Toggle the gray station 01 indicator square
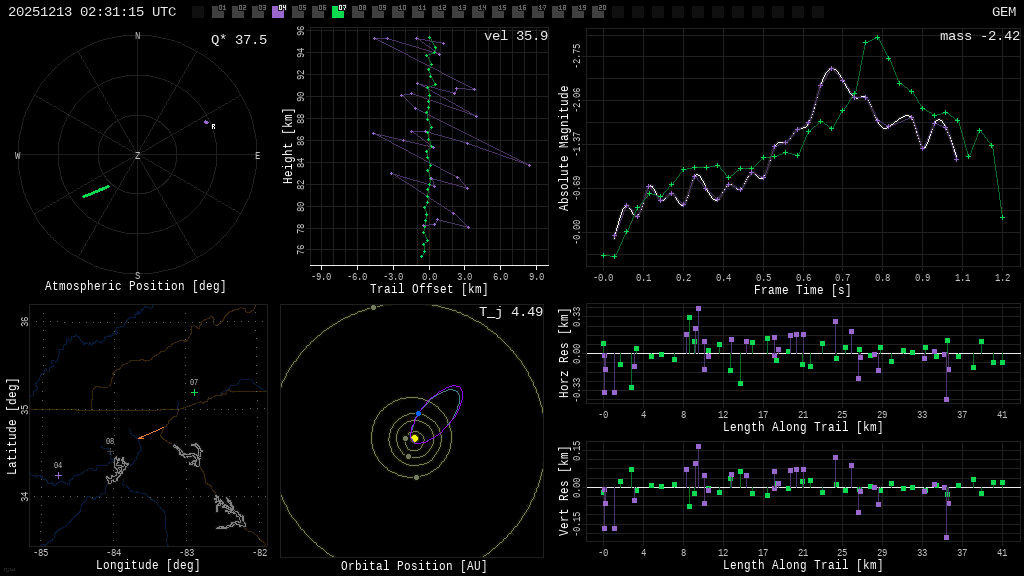The image size is (1024, 576). 218,12
